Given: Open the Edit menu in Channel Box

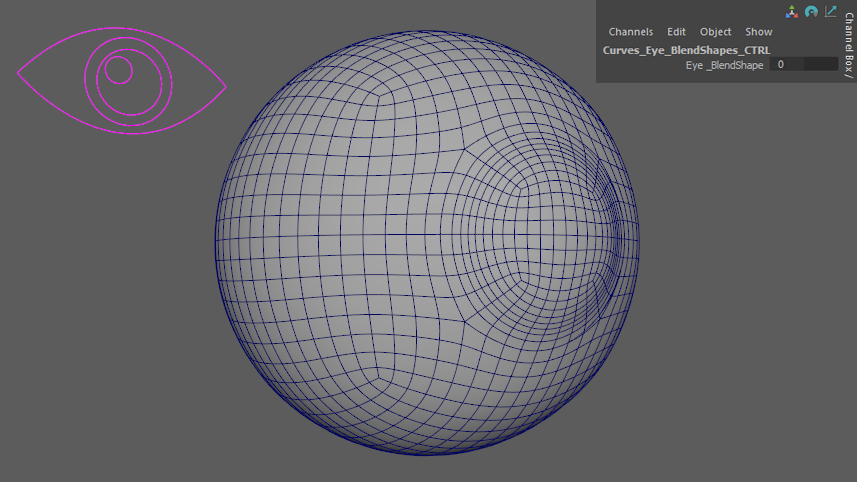Looking at the screenshot, I should (676, 32).
